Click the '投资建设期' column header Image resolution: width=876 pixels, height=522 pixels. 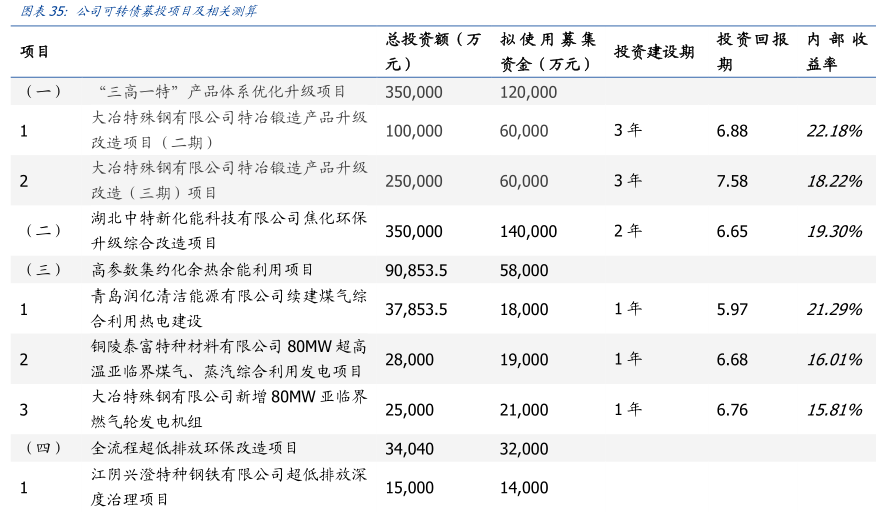tap(654, 52)
